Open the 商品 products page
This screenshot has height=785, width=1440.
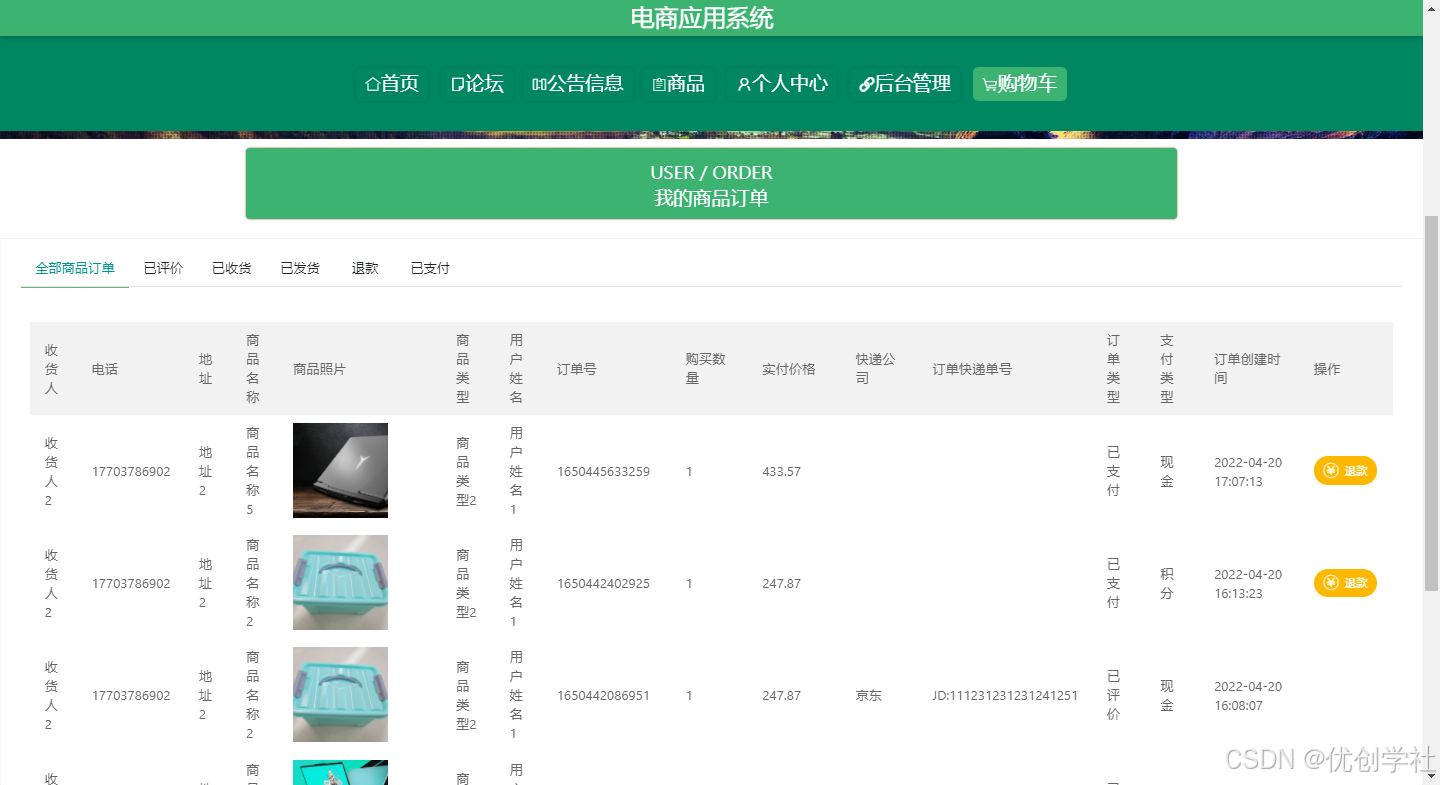click(678, 84)
